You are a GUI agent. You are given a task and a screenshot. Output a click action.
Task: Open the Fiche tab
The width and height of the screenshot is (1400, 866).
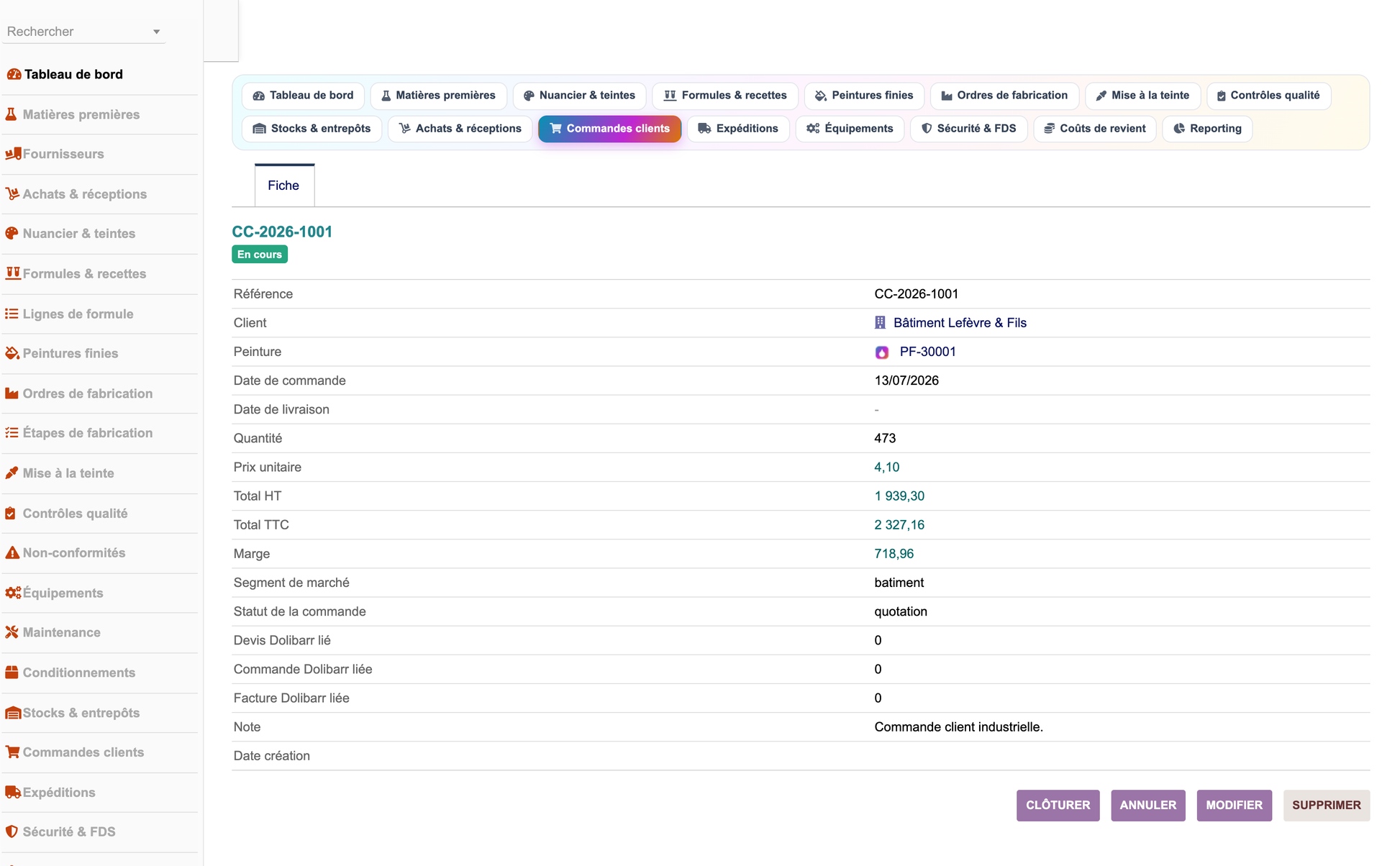(283, 186)
